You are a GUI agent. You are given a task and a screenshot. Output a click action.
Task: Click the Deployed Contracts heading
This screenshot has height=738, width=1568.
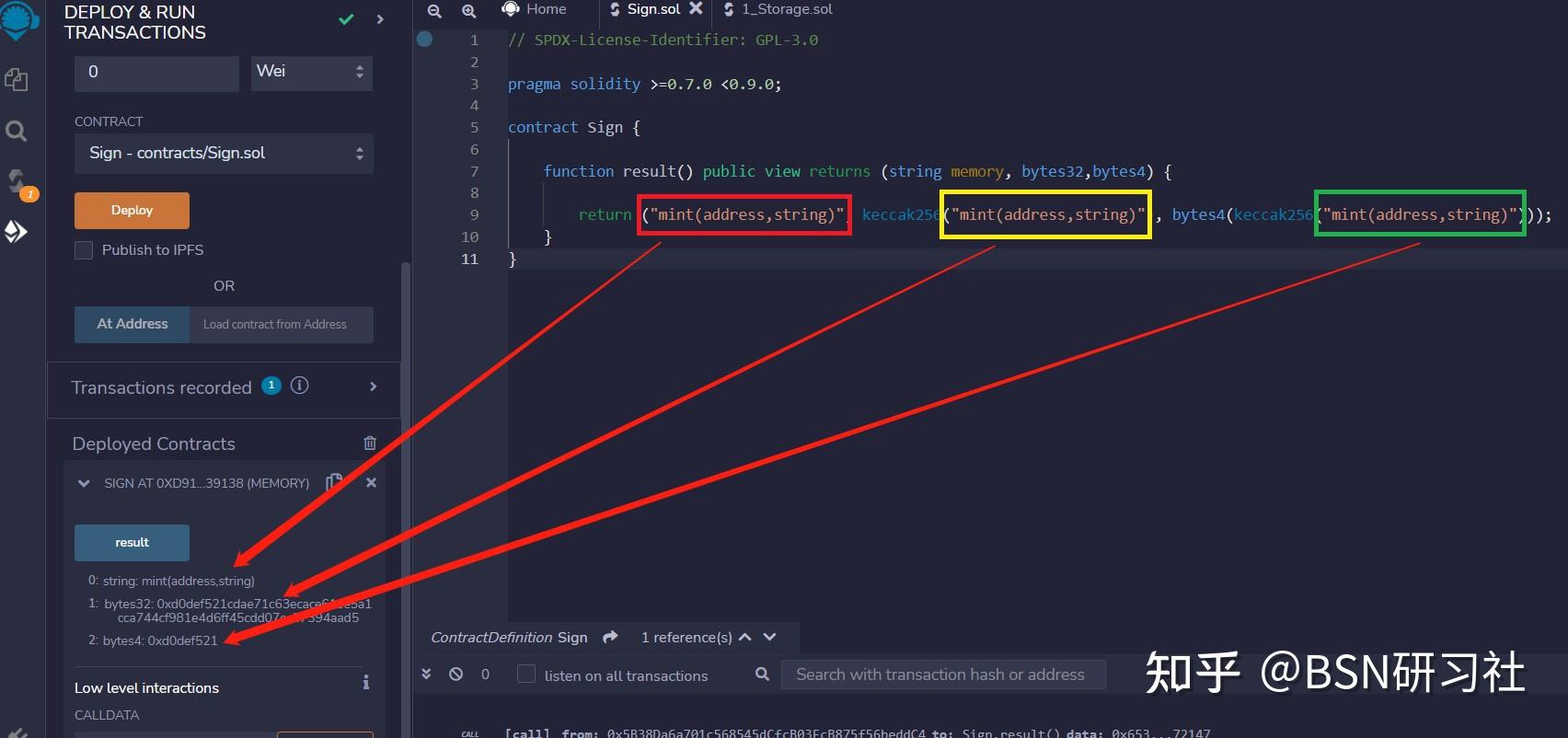tap(154, 444)
